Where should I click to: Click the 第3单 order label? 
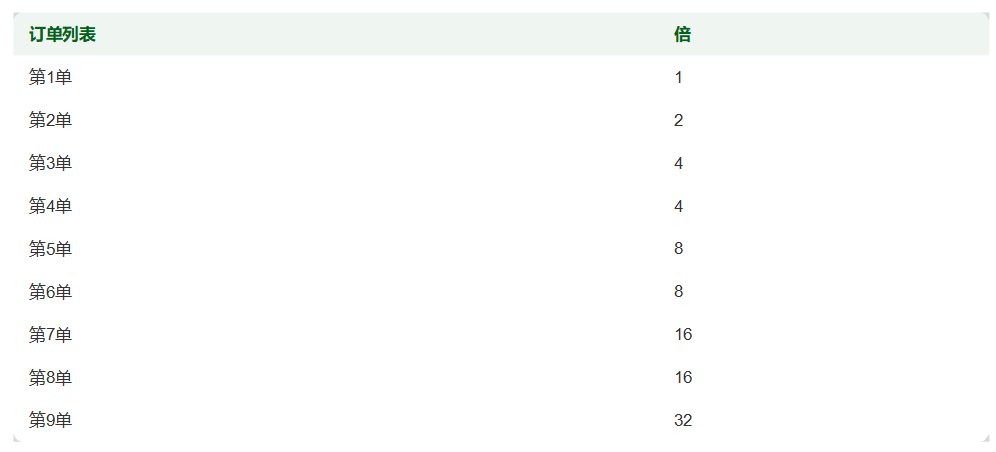coord(50,164)
